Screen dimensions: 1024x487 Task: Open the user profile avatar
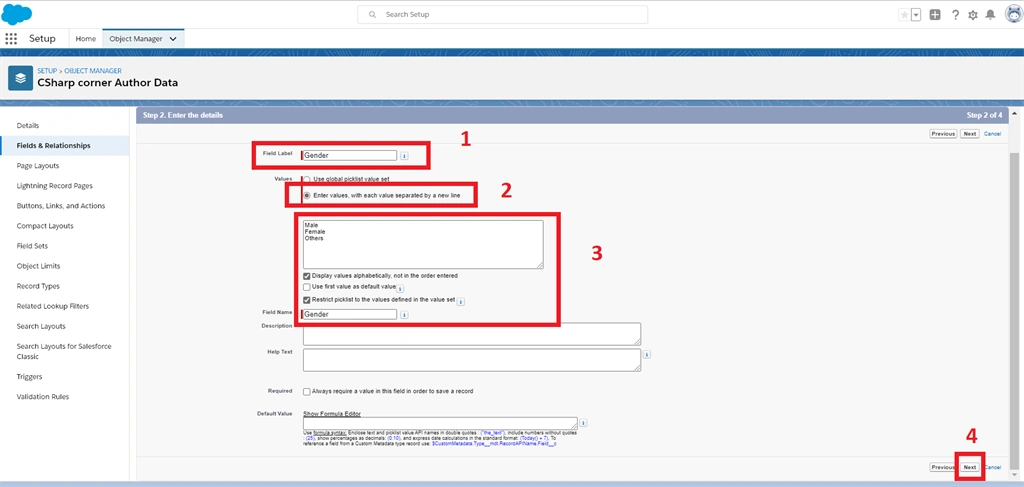click(1013, 14)
